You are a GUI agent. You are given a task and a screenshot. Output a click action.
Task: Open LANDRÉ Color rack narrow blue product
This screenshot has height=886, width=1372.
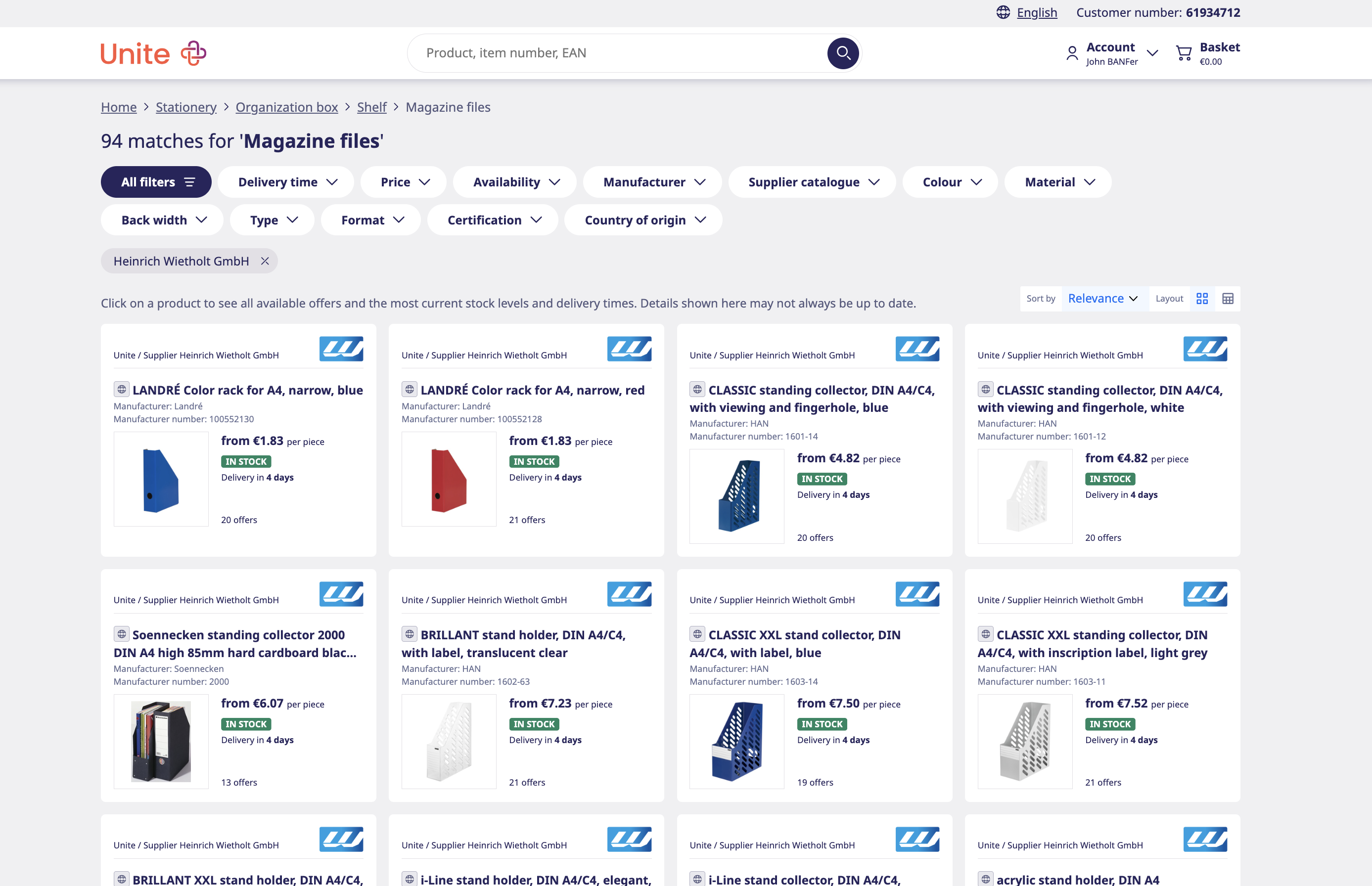click(x=247, y=390)
